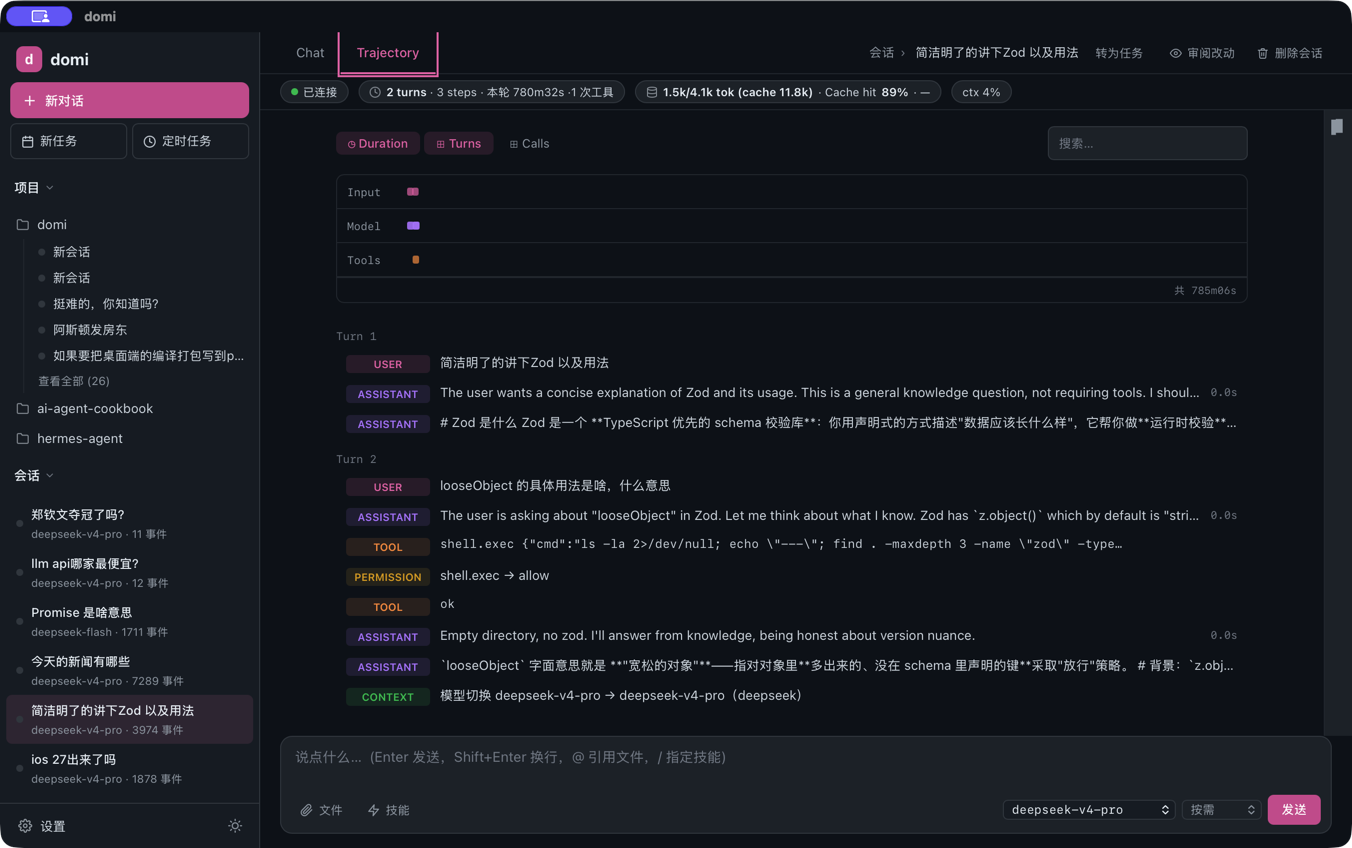Open the 技能 skills lightning button
The image size is (1352, 848).
tap(388, 810)
